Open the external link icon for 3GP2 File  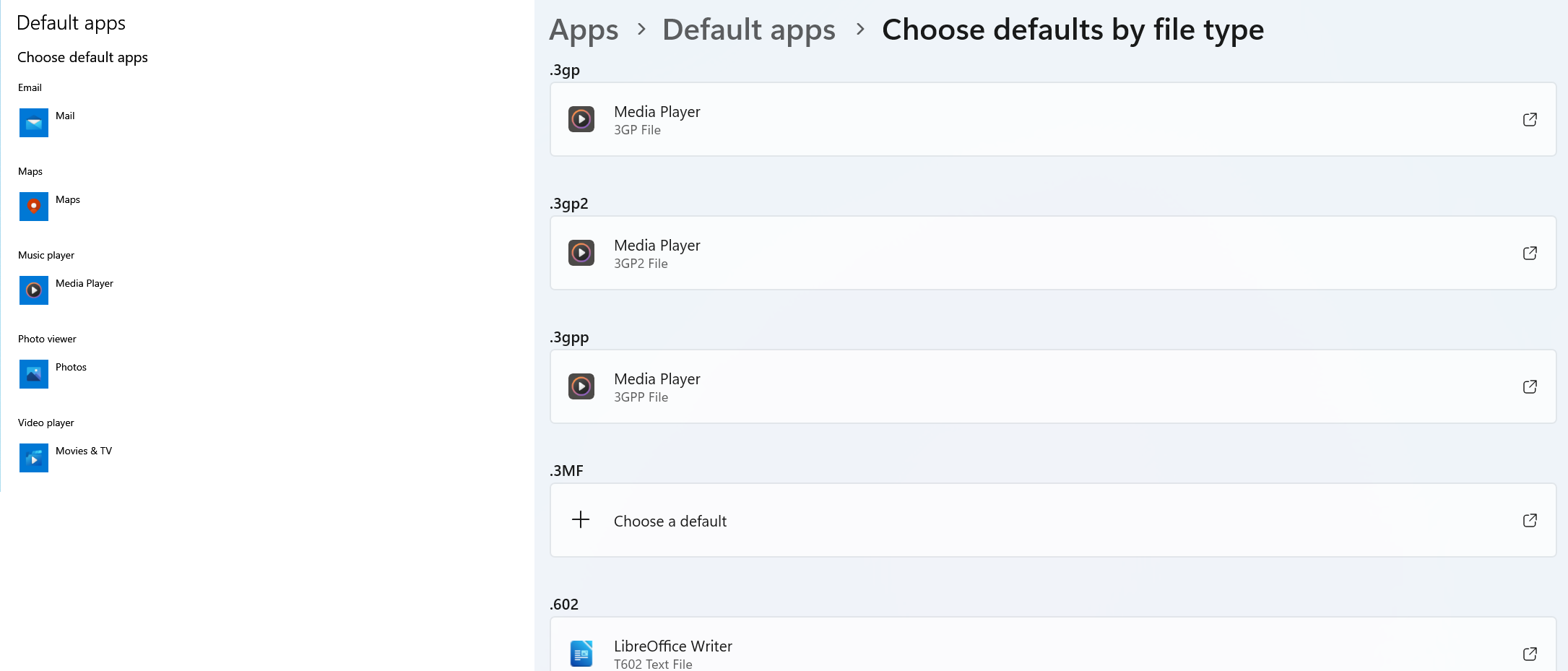coord(1530,253)
